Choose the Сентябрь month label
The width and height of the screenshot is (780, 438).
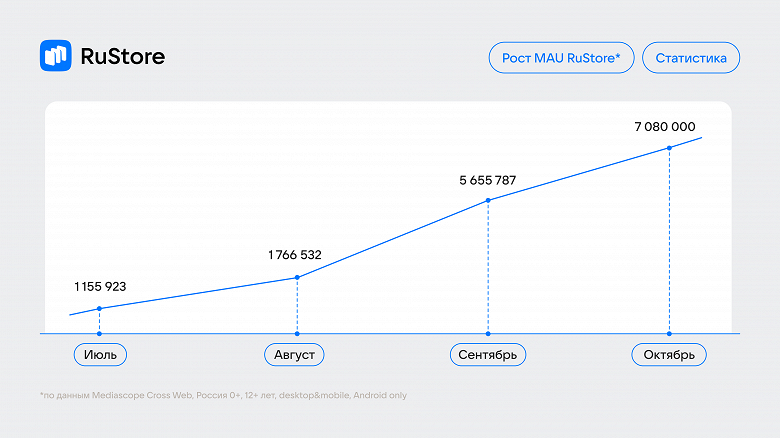pyautogui.click(x=488, y=354)
